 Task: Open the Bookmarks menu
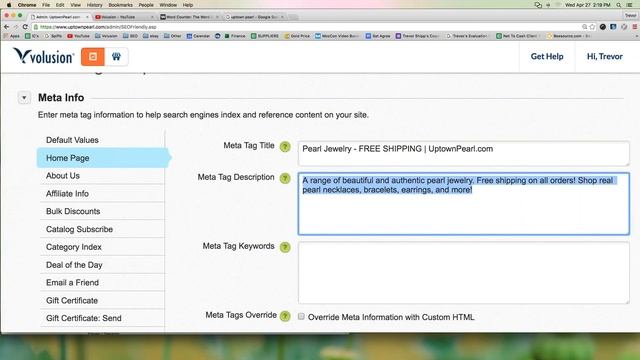(120, 5)
